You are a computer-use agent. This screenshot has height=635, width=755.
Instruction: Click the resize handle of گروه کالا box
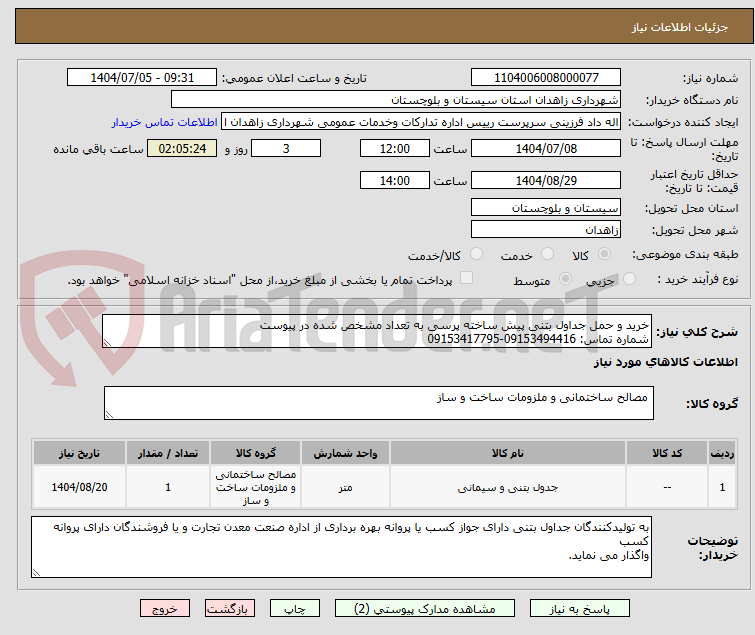109,415
